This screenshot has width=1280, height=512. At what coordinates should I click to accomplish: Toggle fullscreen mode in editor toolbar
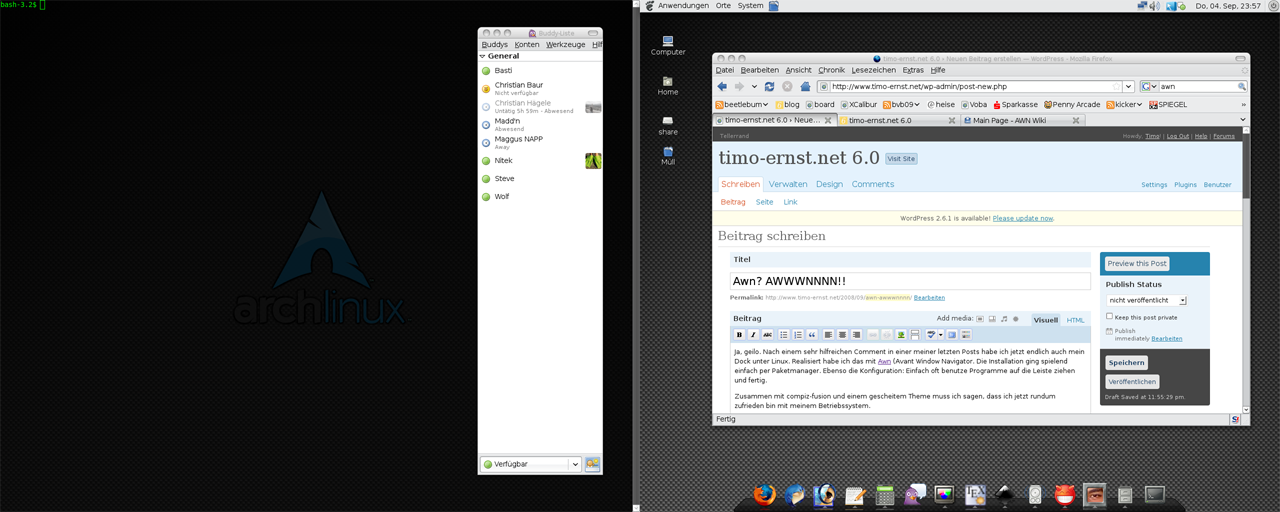(952, 335)
